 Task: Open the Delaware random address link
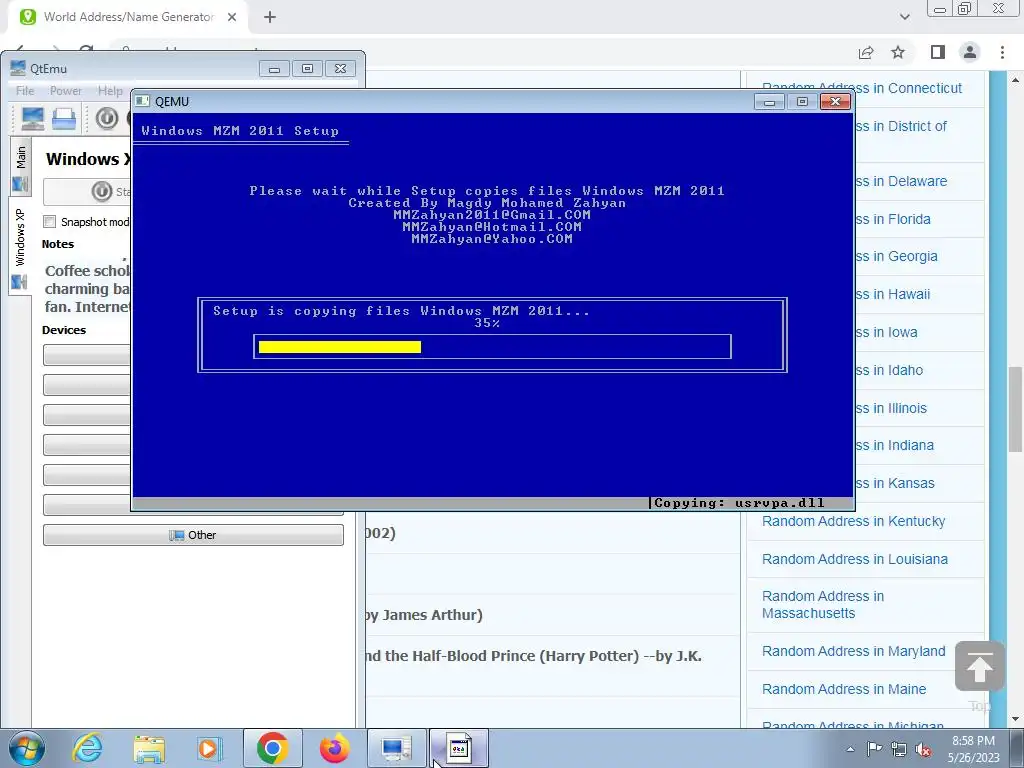[901, 182]
